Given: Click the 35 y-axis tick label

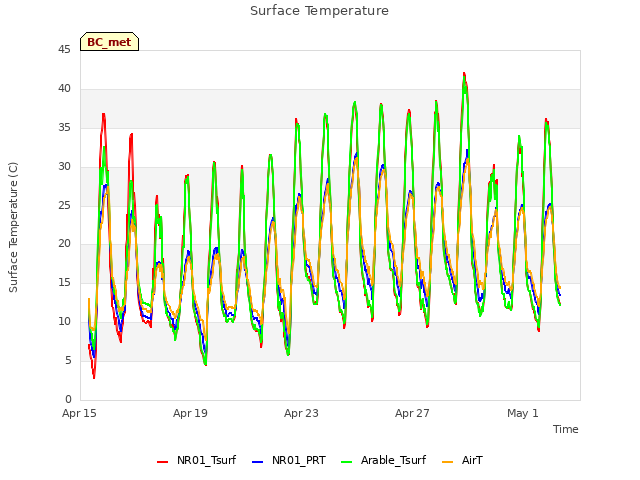Looking at the screenshot, I should [64, 128].
